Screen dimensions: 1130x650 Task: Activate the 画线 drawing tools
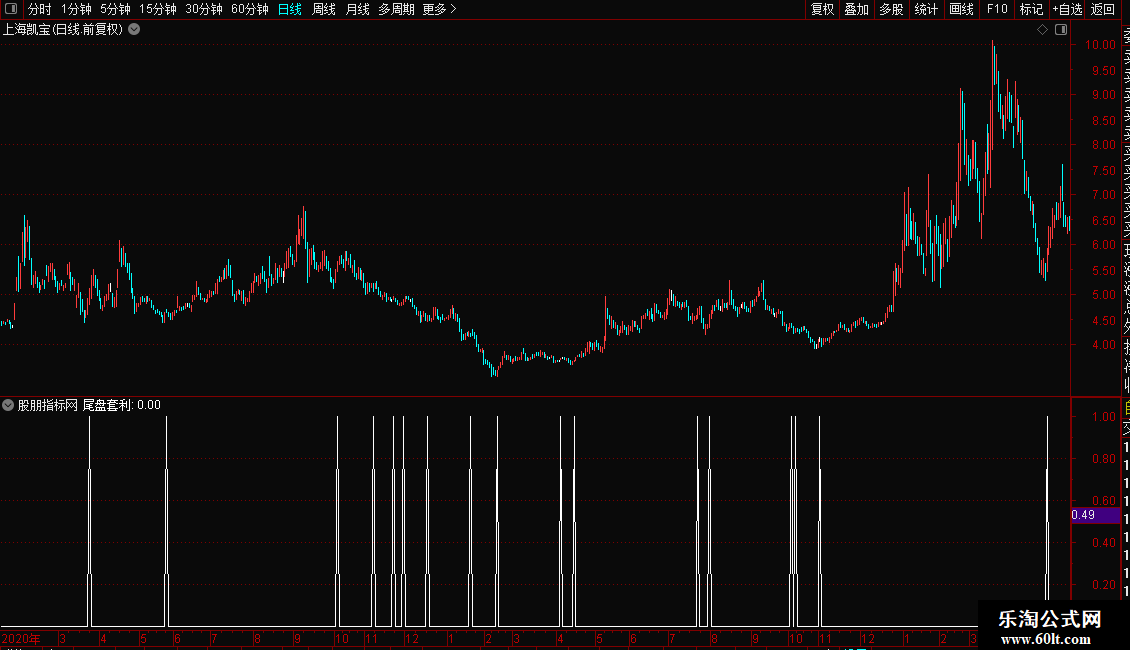point(961,9)
